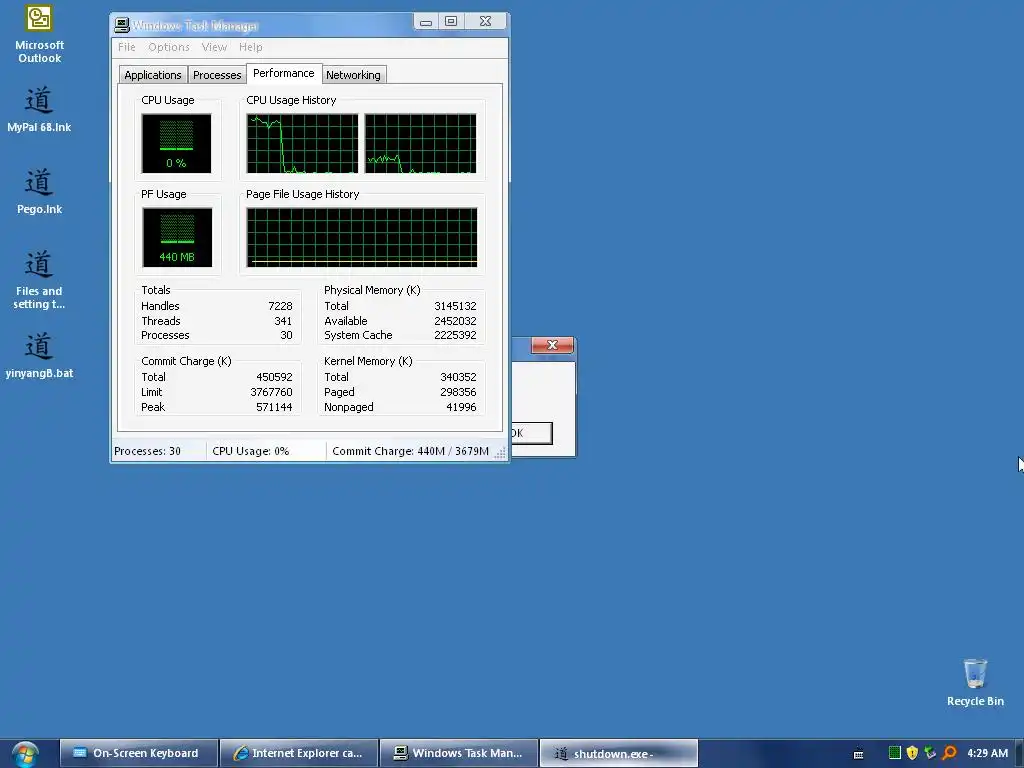1024x768 pixels.
Task: Click the Threads value 341
Action: (x=283, y=321)
